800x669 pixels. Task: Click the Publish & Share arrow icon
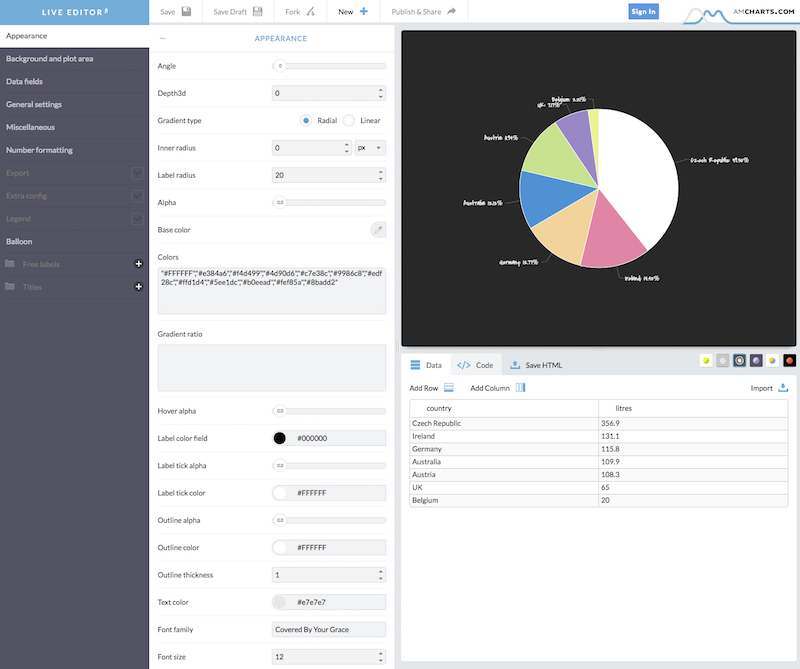(452, 12)
